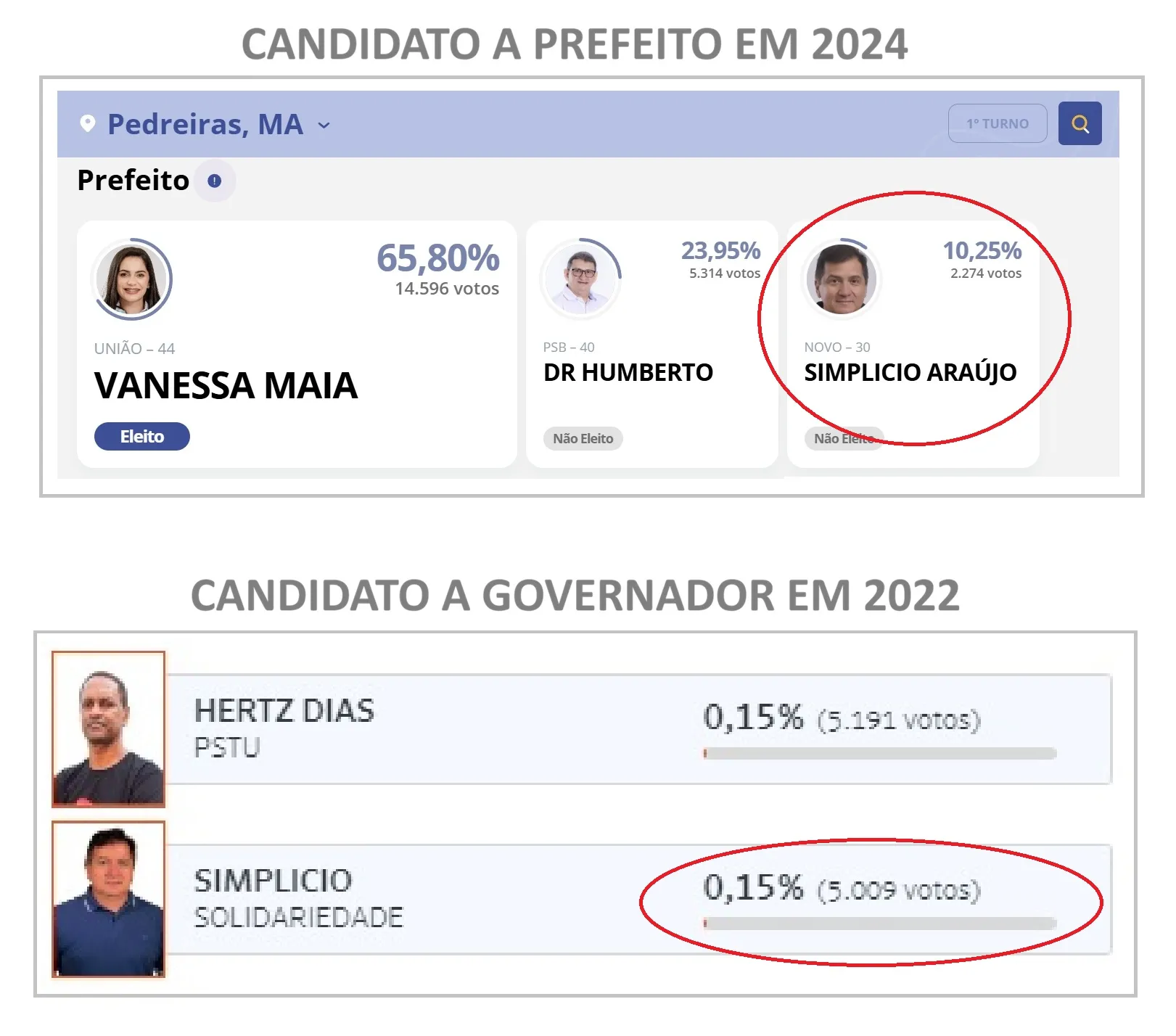Click Vanessa Maia's candidate photo
Viewport: 1176px width, 1036px height.
[x=132, y=279]
